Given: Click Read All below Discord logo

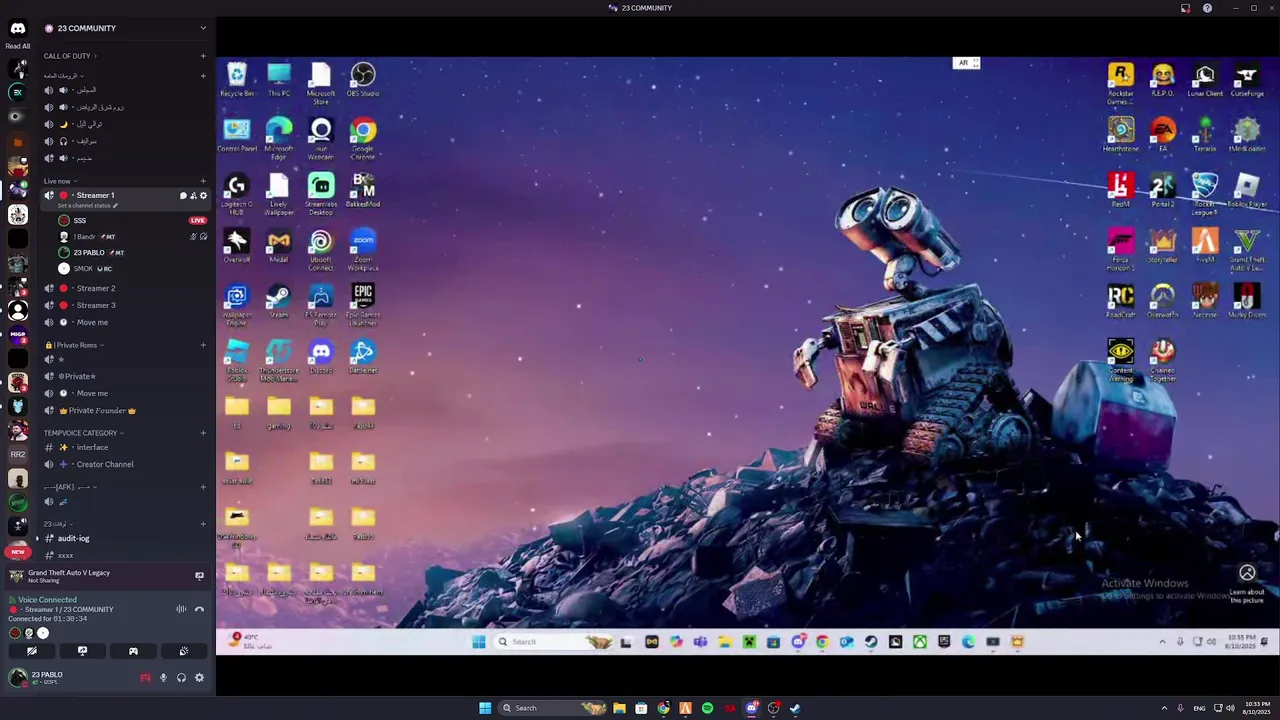Looking at the screenshot, I should coord(17,46).
